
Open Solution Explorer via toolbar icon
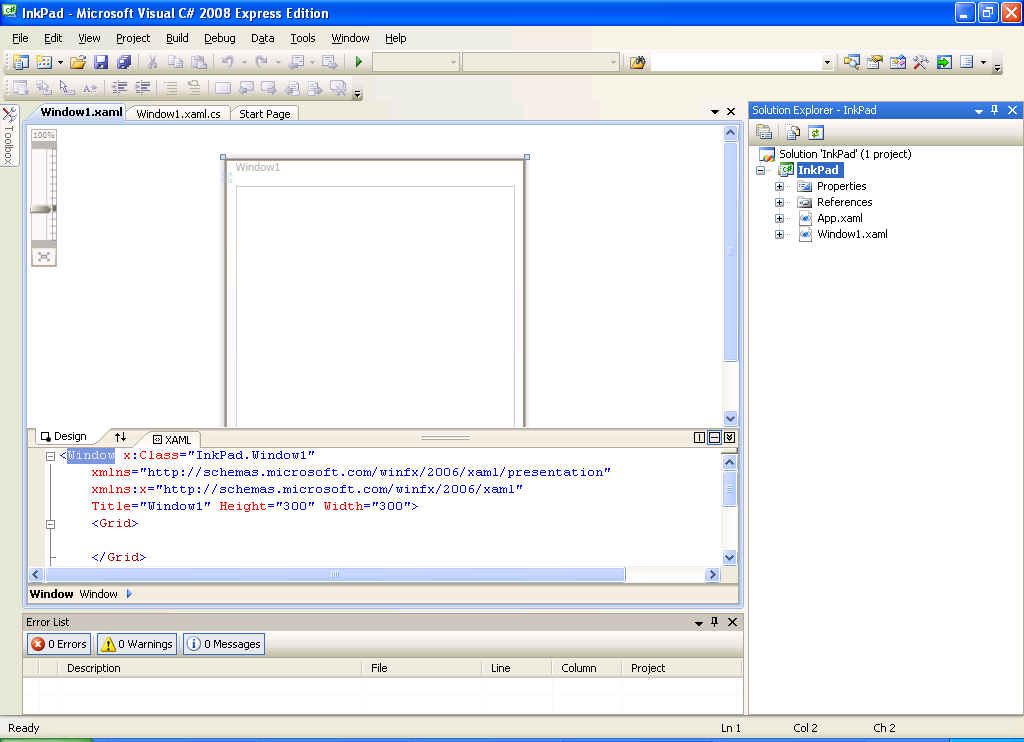coord(851,62)
